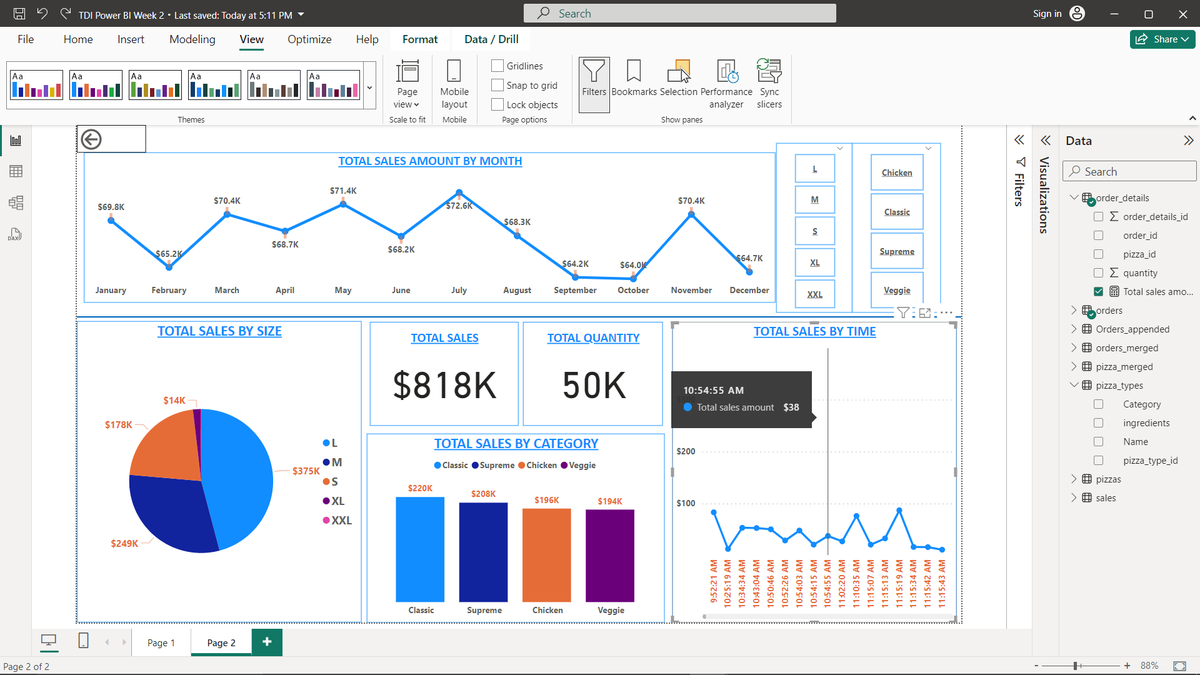Open the Selection pane
The image size is (1200, 675).
[679, 78]
